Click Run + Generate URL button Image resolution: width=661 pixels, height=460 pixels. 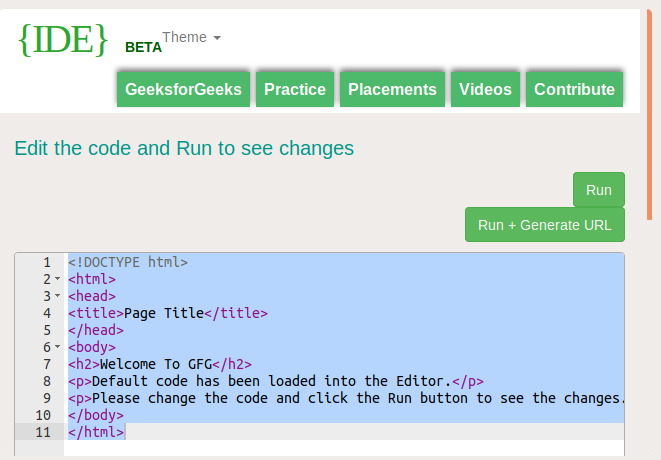coord(545,225)
